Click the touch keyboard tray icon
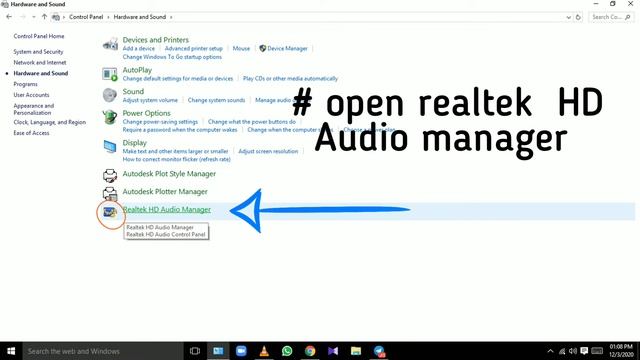This screenshot has height=360, width=640. point(597,351)
